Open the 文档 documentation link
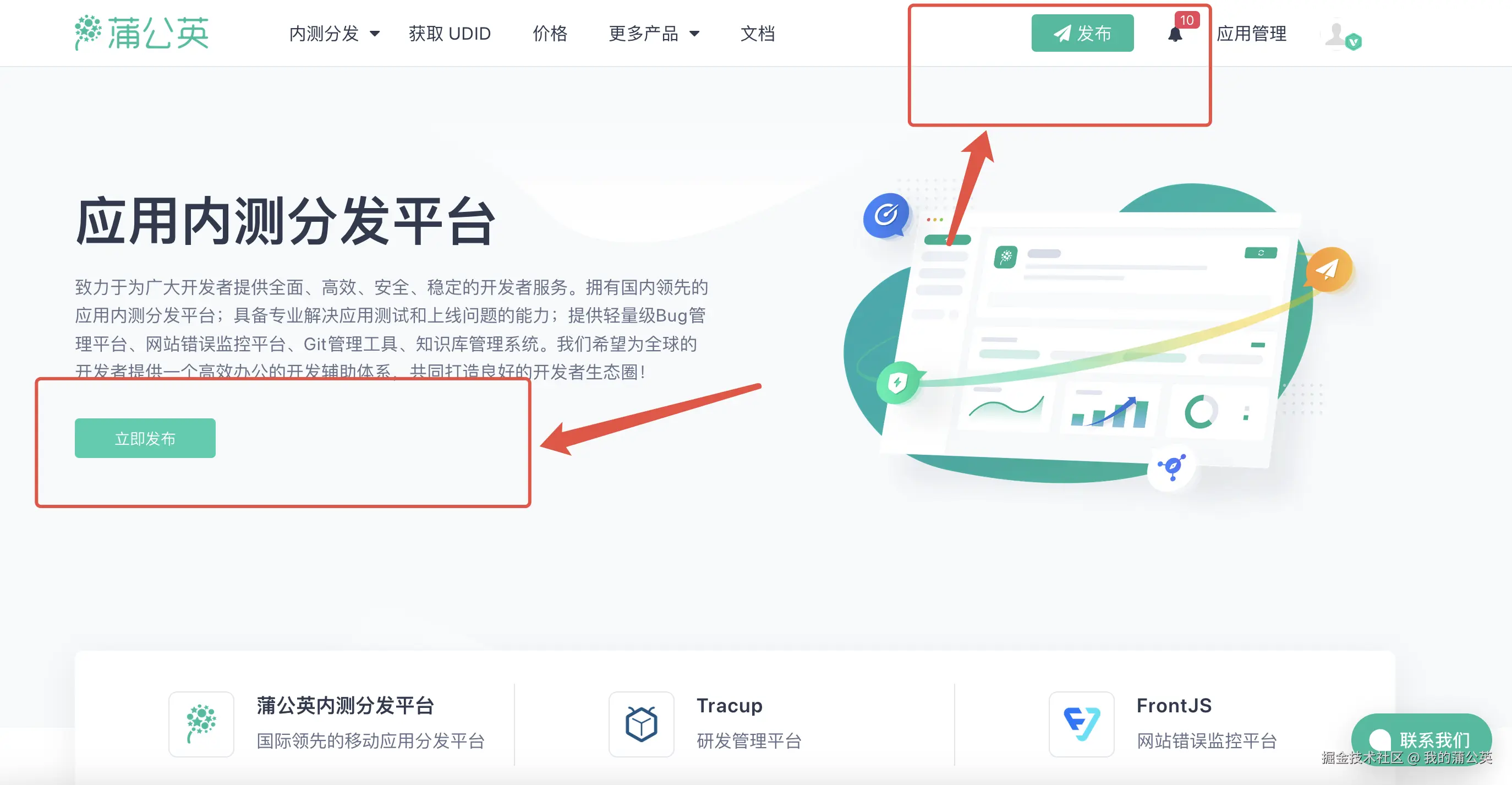This screenshot has height=785, width=1512. [x=758, y=34]
